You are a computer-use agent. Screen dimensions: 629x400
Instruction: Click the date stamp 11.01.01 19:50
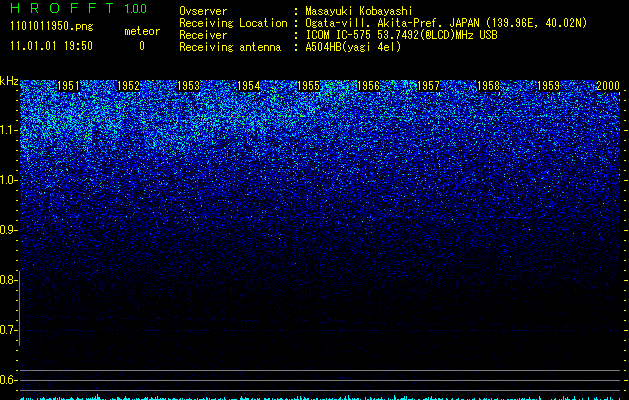[51, 46]
